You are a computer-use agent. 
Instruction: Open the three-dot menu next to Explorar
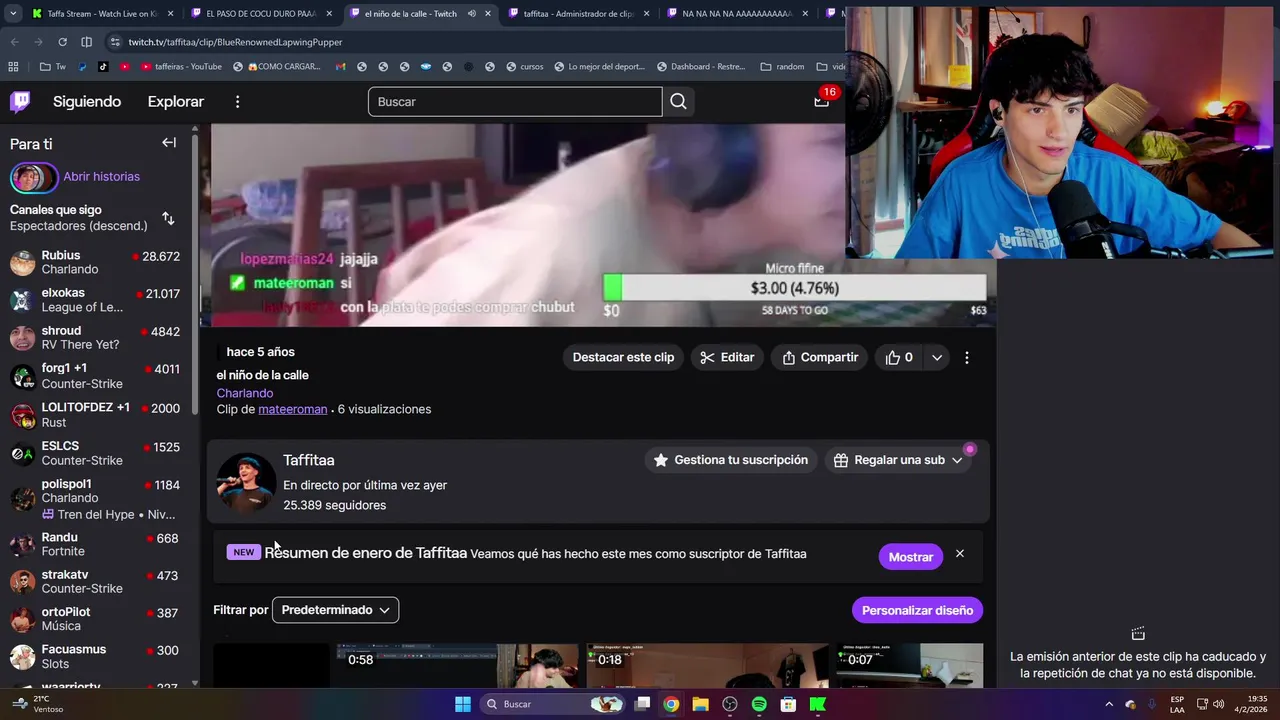[x=237, y=102]
